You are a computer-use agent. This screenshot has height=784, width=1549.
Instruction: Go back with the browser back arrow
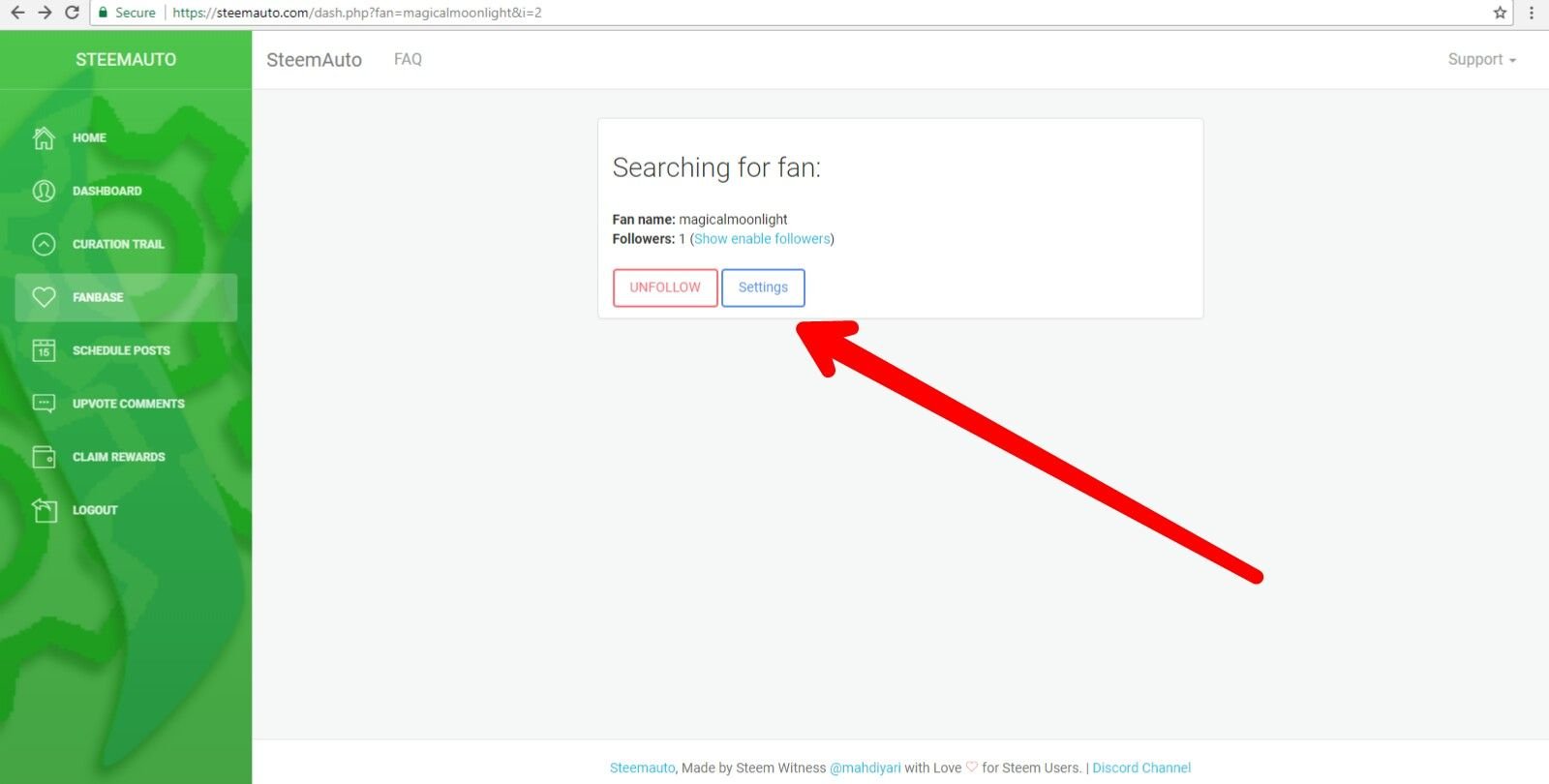[17, 13]
